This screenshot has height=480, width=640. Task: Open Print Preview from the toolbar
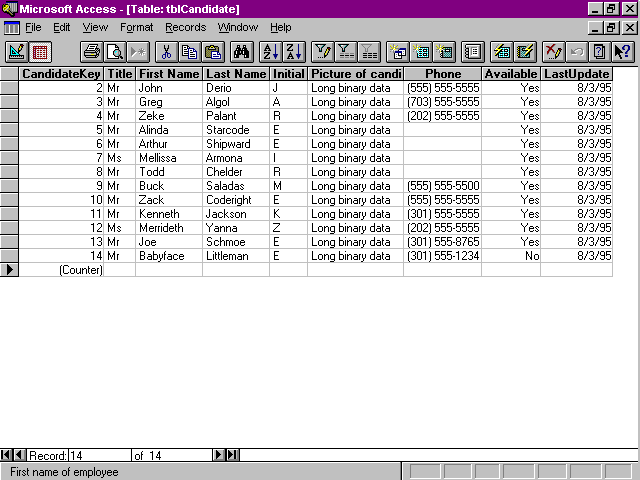coord(115,51)
